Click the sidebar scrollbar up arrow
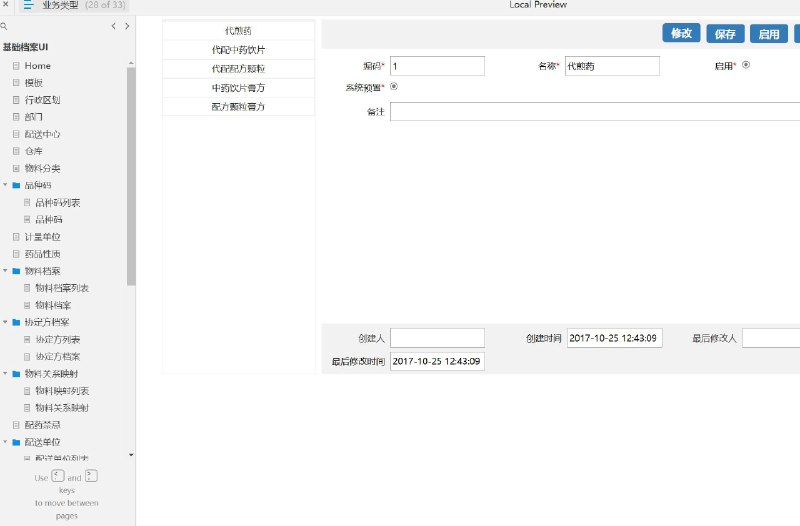The height and width of the screenshot is (526, 800). 131,63
